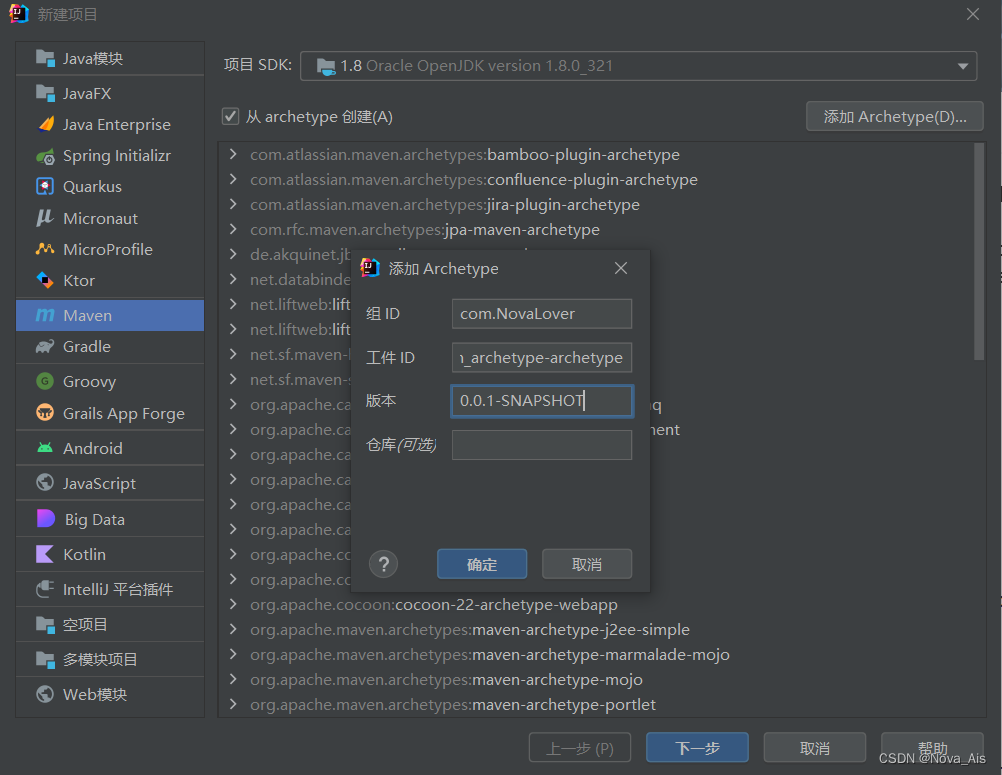Click the archetype list vertical scrollbar
This screenshot has height=775, width=1002.
click(978, 252)
